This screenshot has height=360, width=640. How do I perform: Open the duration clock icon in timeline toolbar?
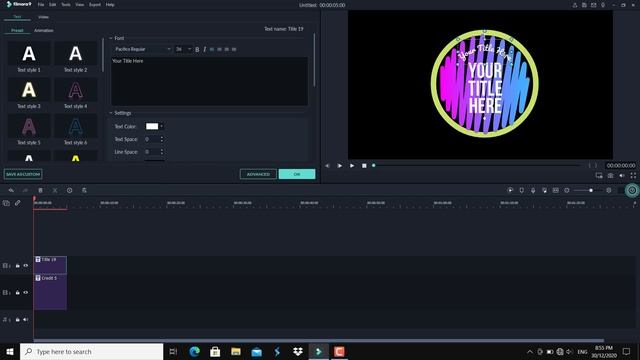(69, 190)
